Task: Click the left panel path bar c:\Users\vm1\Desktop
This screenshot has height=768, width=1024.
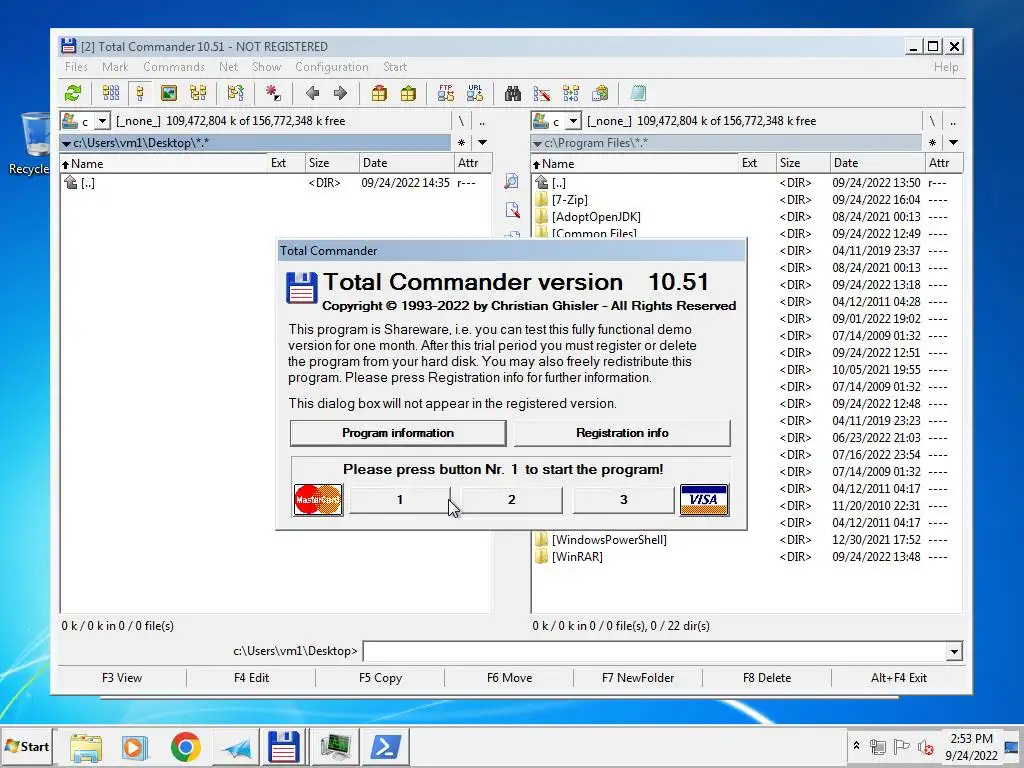Action: 255,142
